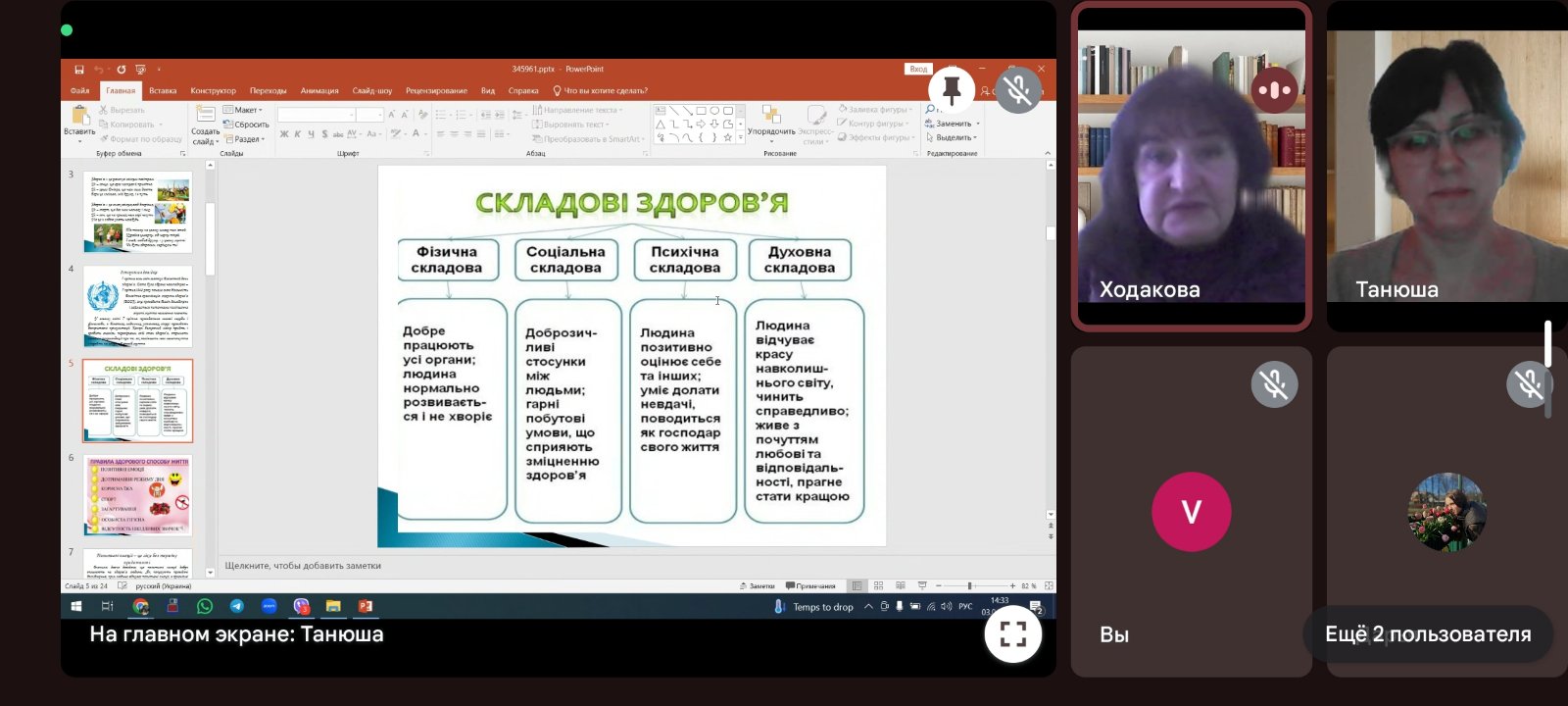Open the Вставка ribbon tab
The width and height of the screenshot is (1568, 706).
click(x=163, y=90)
